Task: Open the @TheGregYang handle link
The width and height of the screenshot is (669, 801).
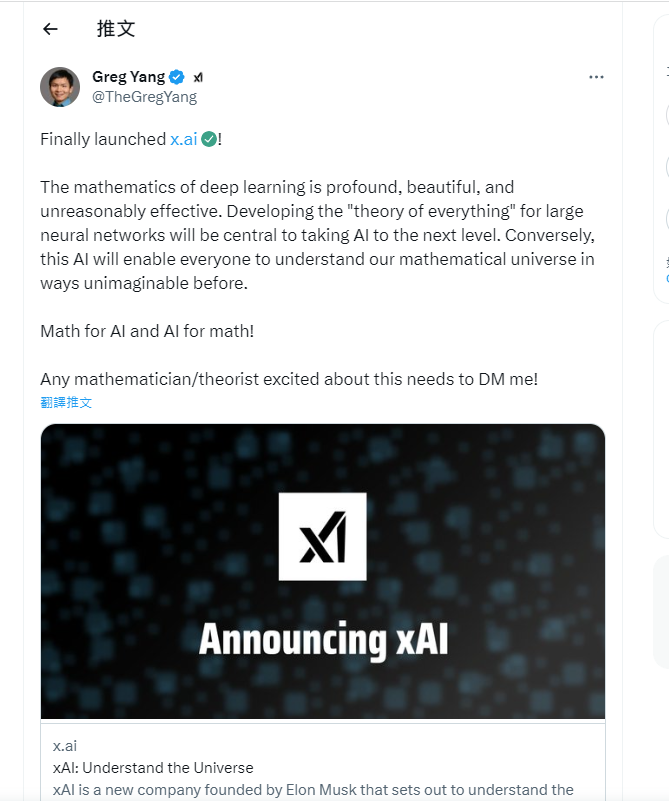Action: click(145, 97)
